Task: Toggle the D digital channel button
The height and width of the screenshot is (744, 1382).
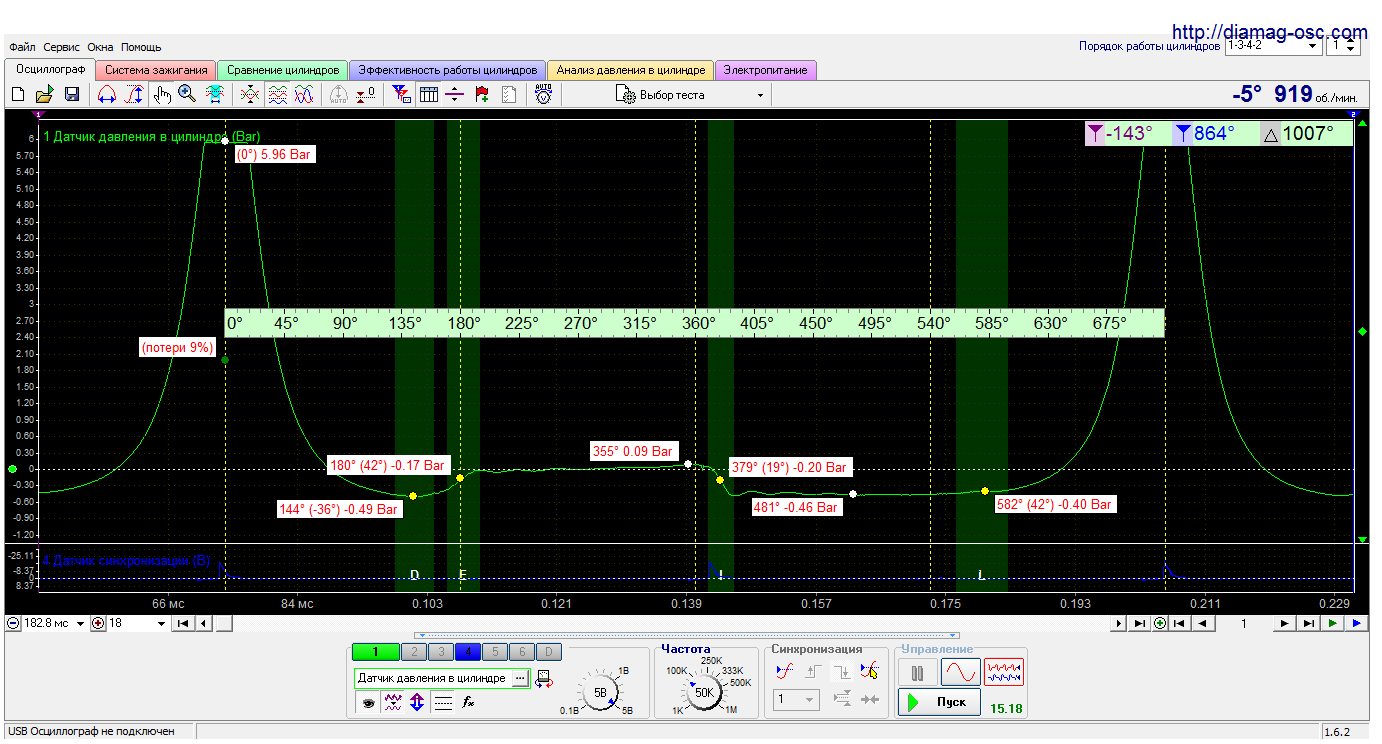Action: [x=548, y=652]
